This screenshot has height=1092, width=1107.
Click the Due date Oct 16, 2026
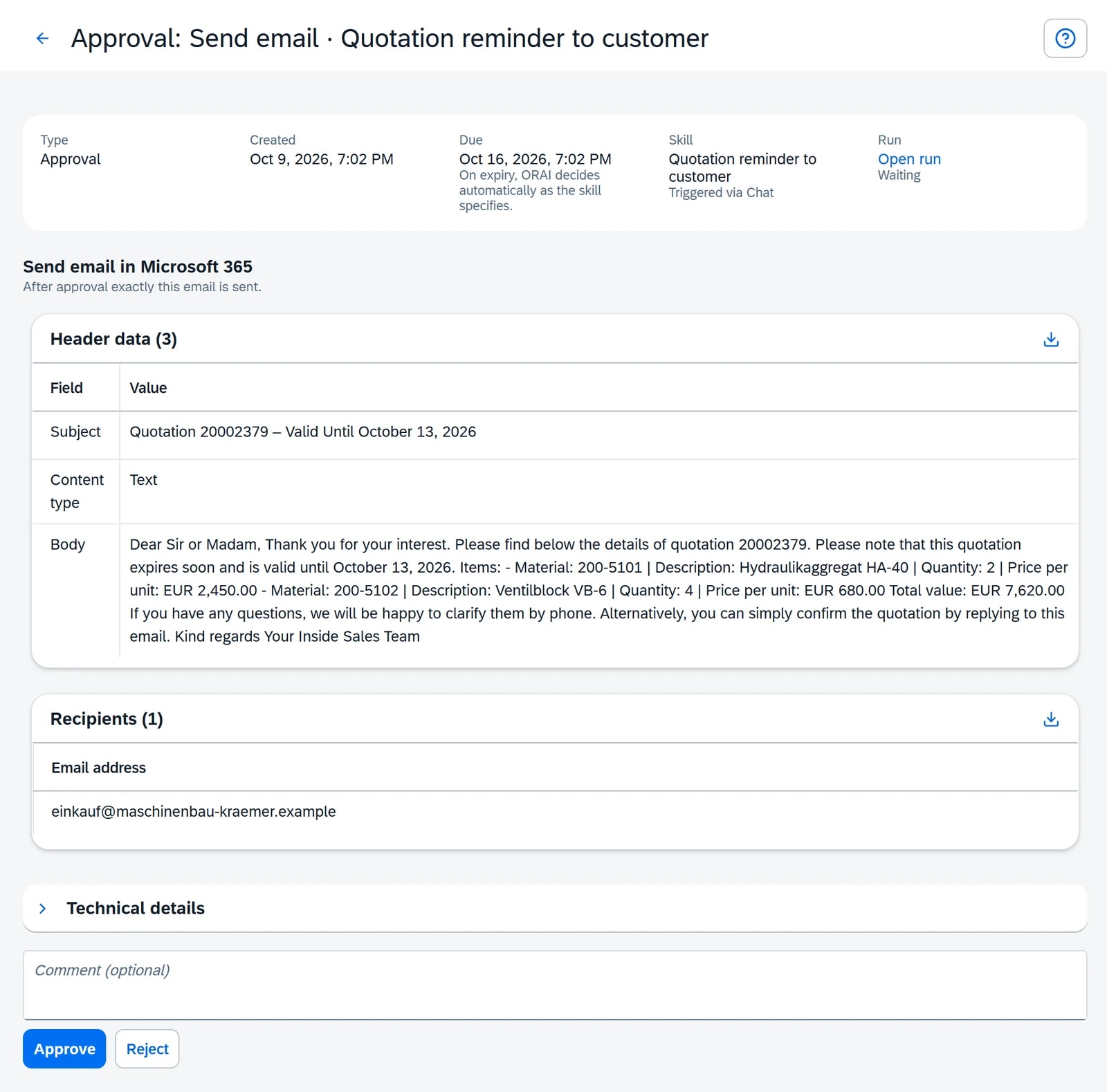[535, 159]
